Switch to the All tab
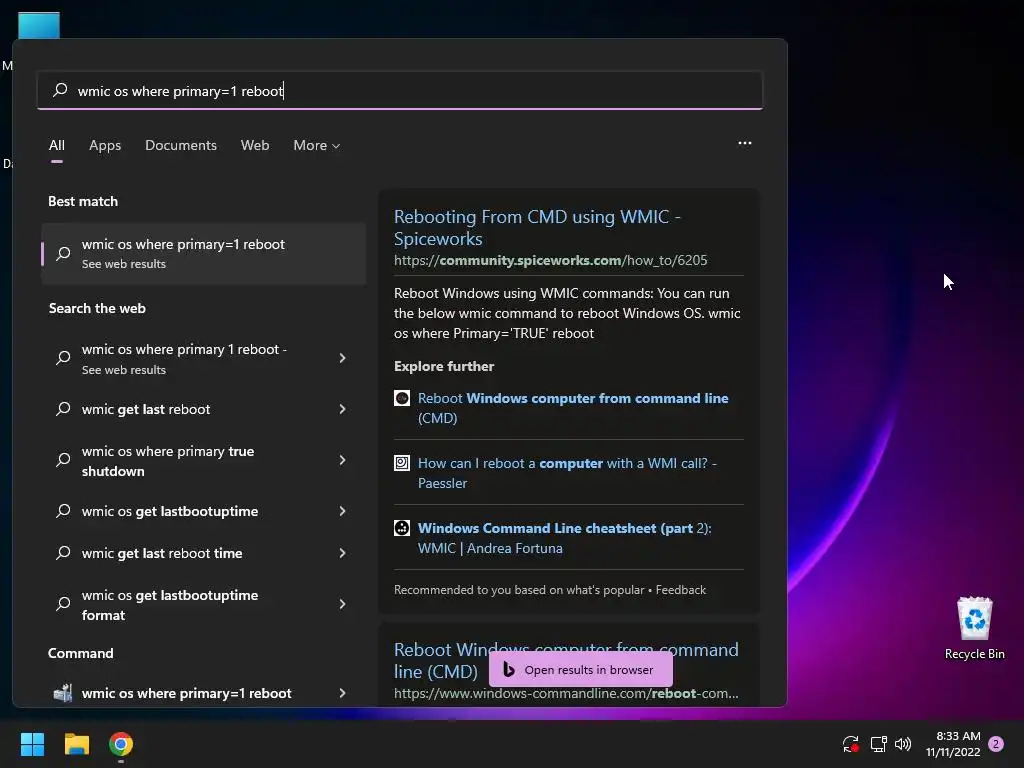1024x768 pixels. tap(57, 145)
